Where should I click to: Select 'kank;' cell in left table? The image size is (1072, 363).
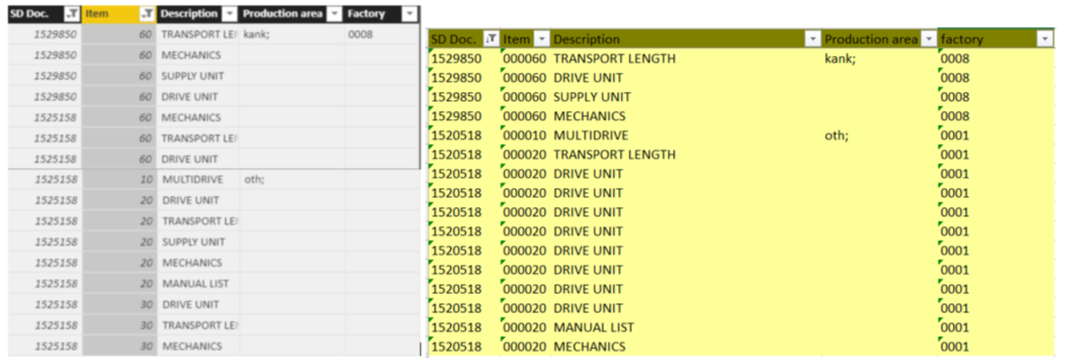[x=291, y=34]
